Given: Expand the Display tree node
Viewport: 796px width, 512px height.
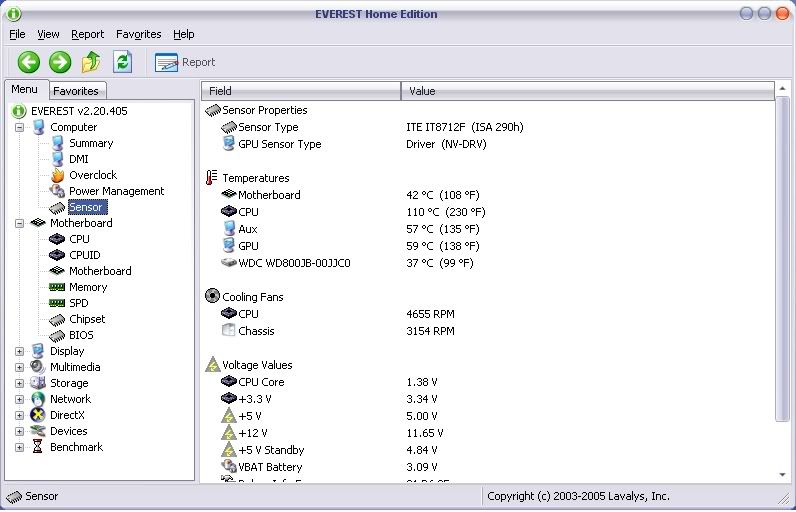Looking at the screenshot, I should click(x=20, y=351).
